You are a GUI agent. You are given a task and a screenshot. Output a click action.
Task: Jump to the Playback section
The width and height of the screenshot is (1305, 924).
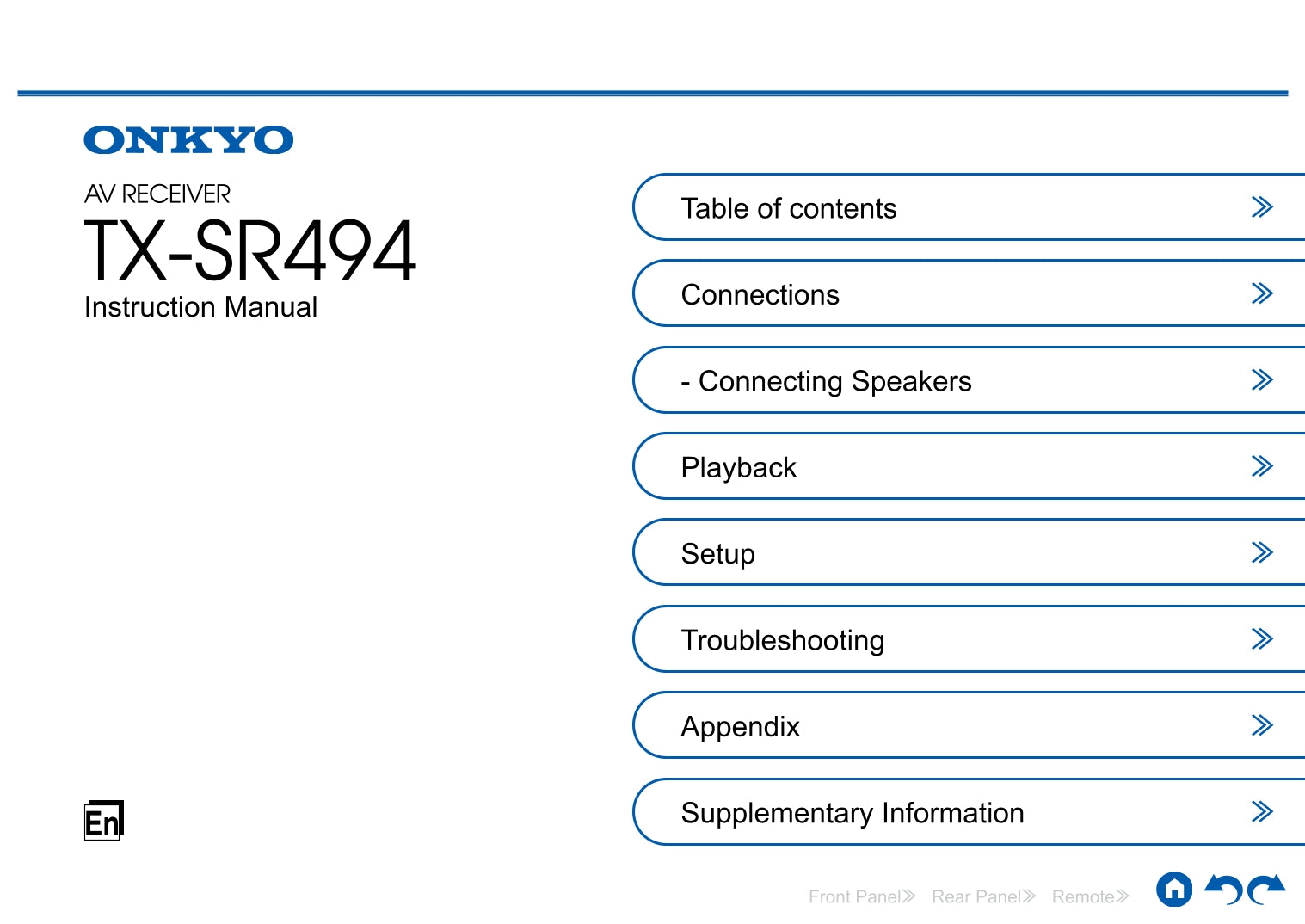click(738, 468)
